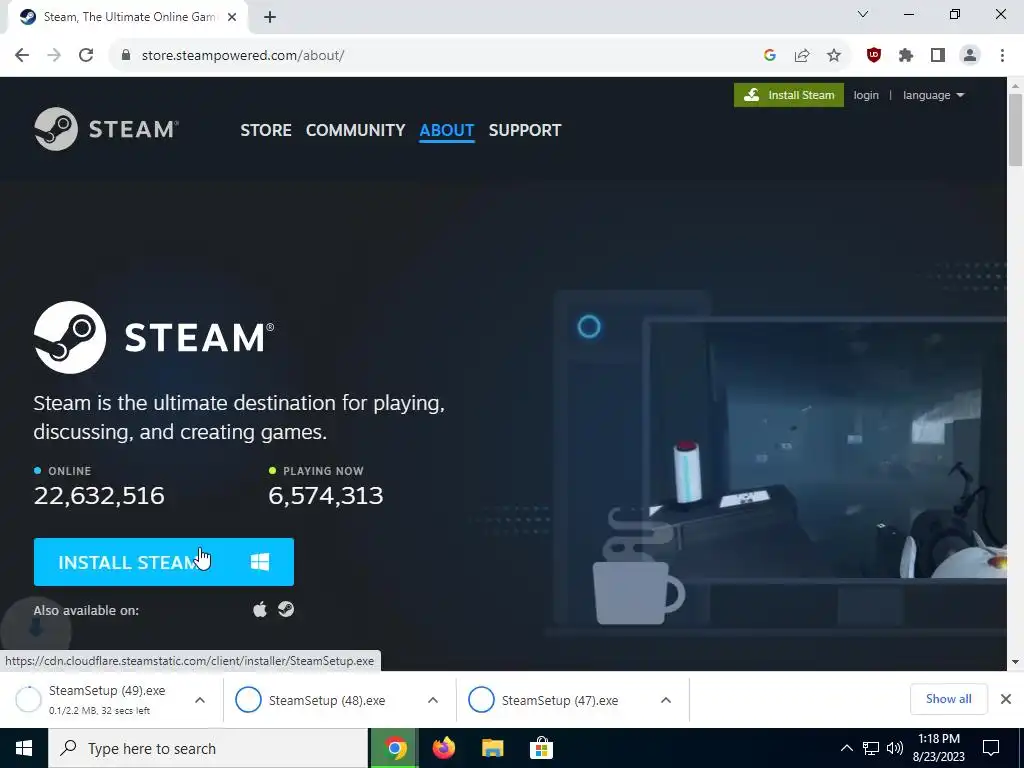Open Chrome from the taskbar
Screen dimensions: 1024x768
point(395,748)
